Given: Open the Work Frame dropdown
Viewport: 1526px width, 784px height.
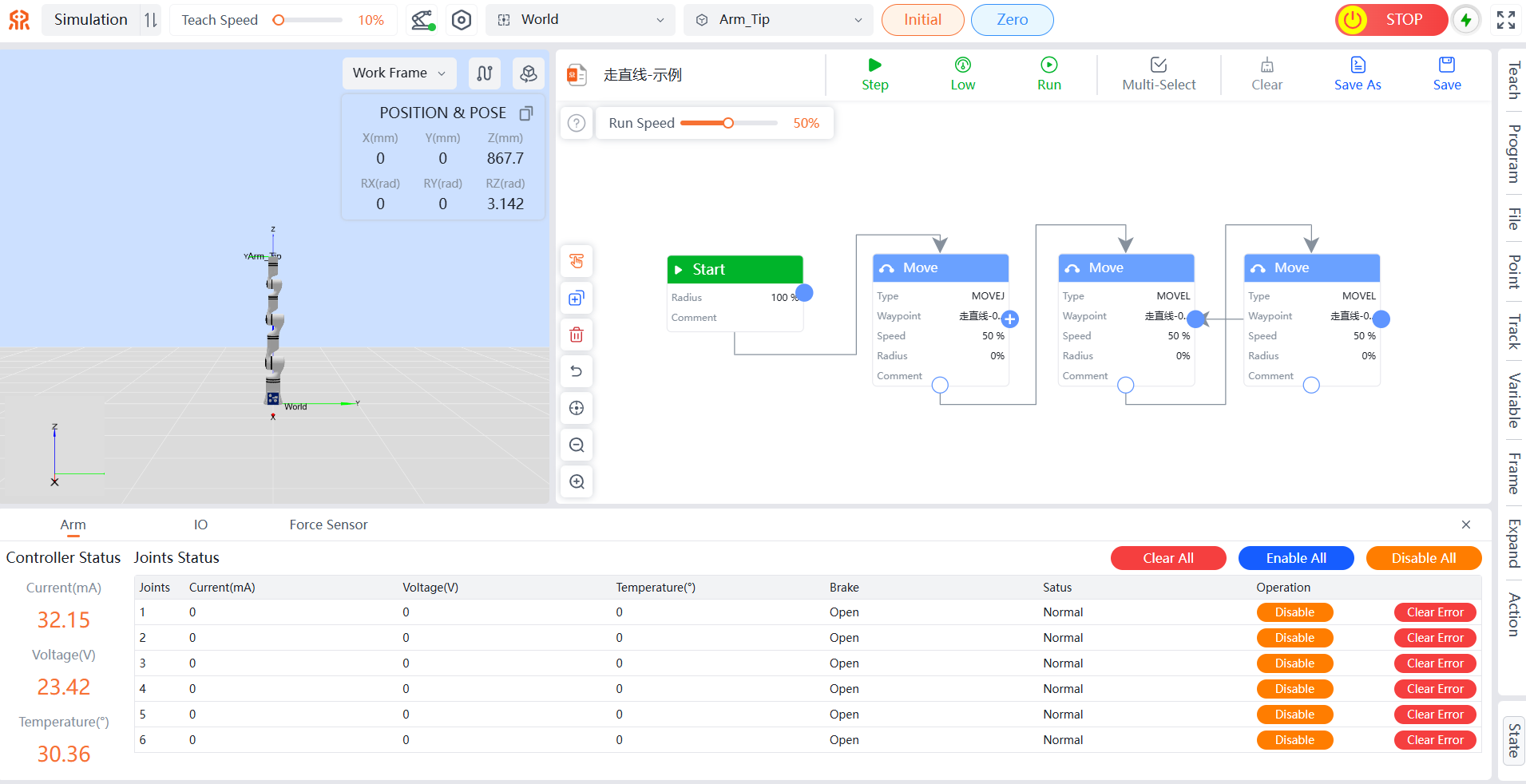Looking at the screenshot, I should click(x=399, y=73).
